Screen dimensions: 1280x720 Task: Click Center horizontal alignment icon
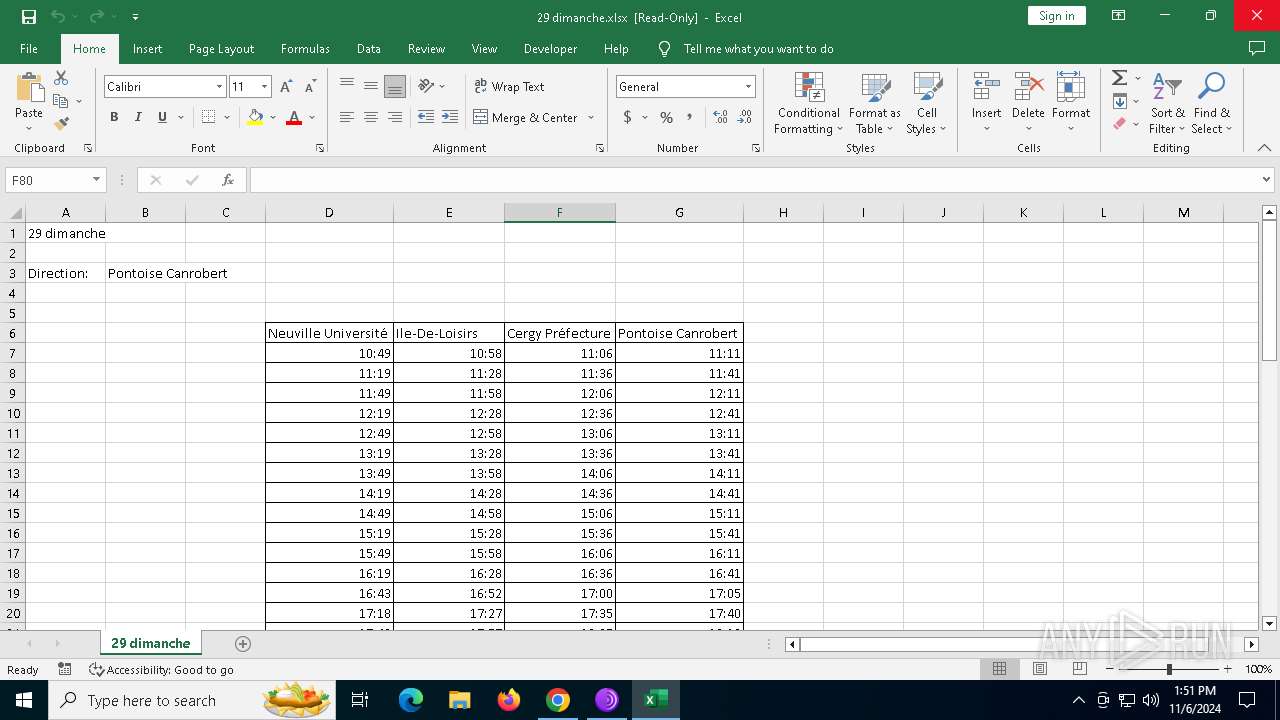click(371, 117)
